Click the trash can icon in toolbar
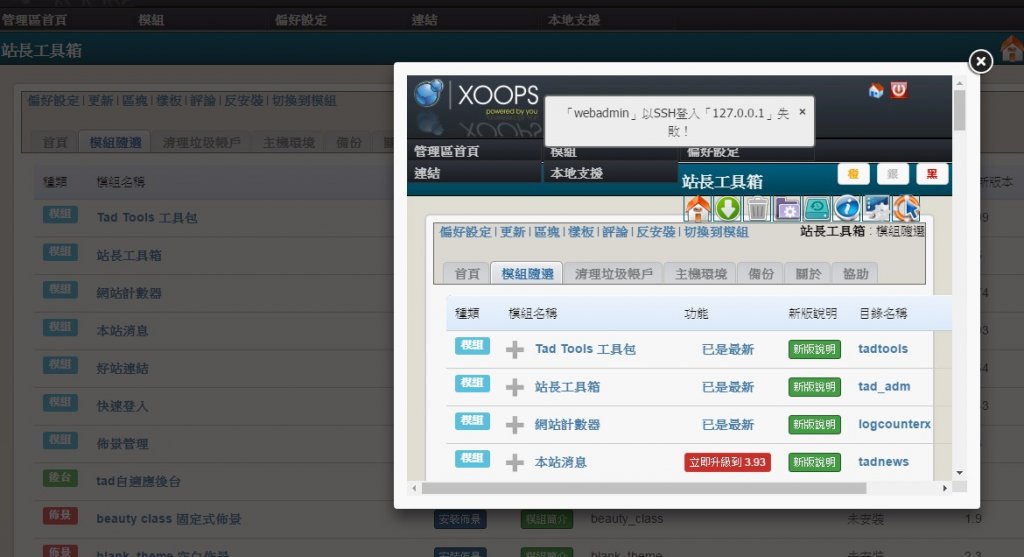1024x557 pixels. coord(757,208)
